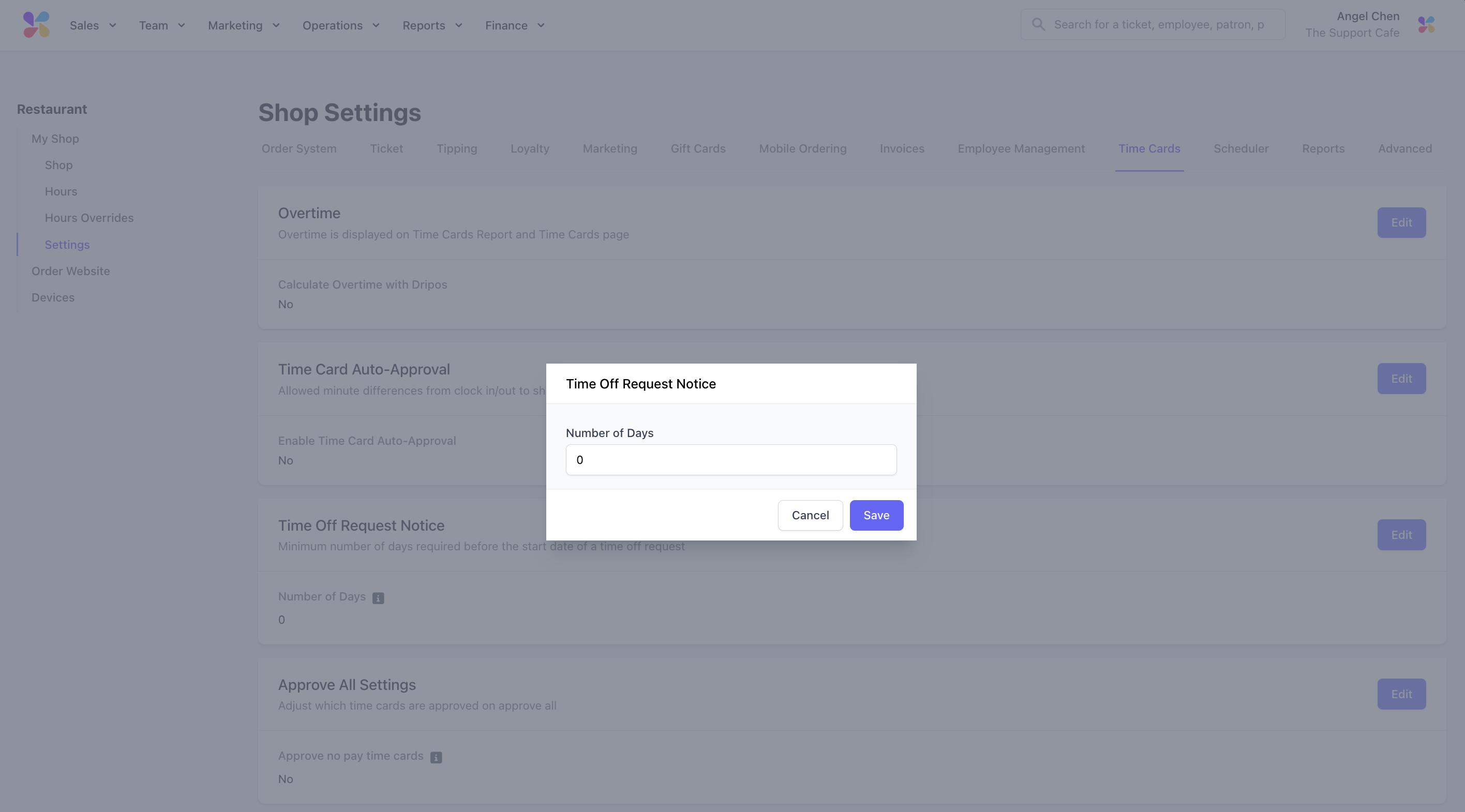
Task: Click the Restaurant sidebar heading
Action: coord(52,109)
